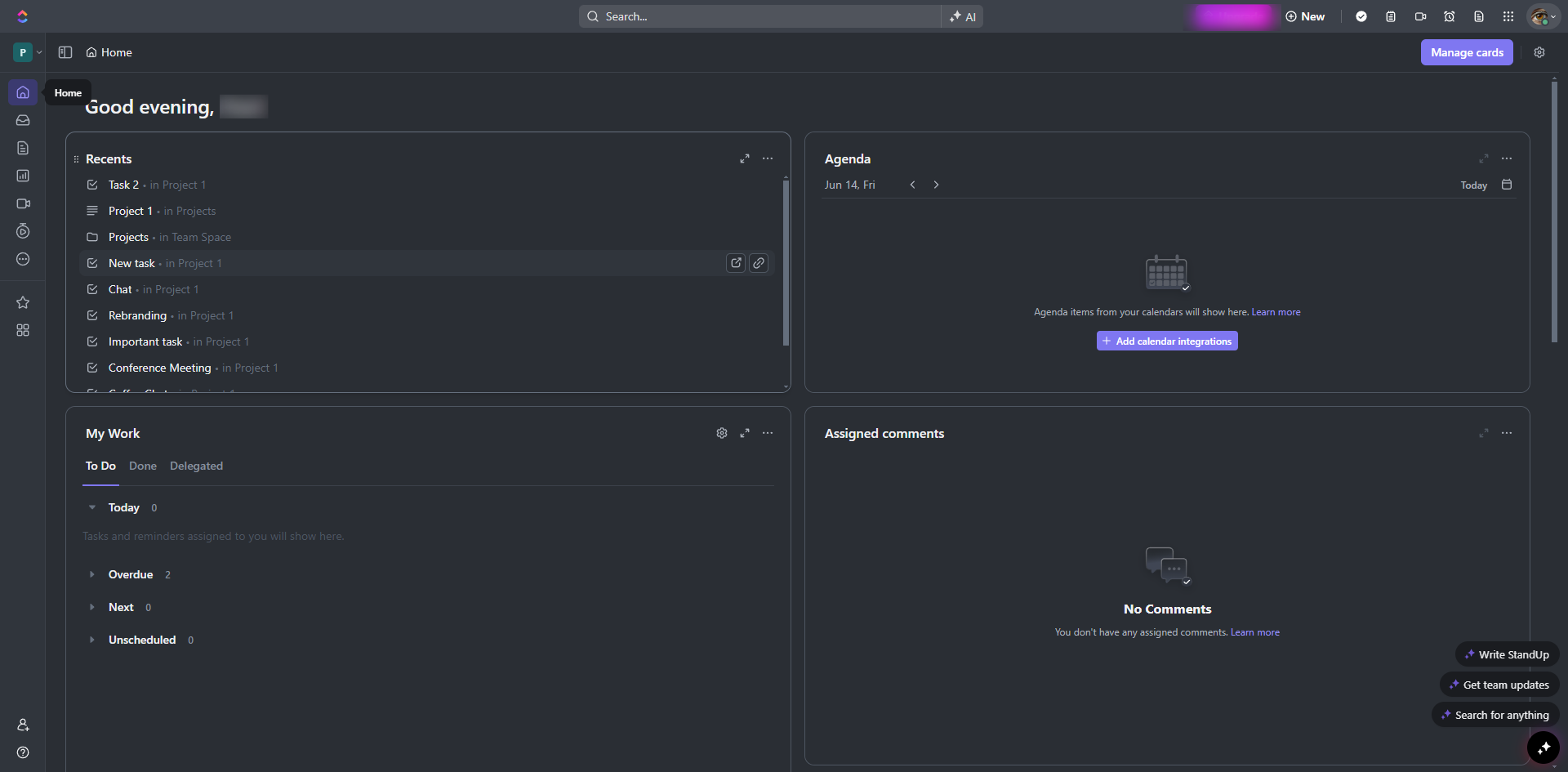Open Timesheets icon in the left sidebar
Viewport: 1568px width, 772px height.
click(x=23, y=231)
